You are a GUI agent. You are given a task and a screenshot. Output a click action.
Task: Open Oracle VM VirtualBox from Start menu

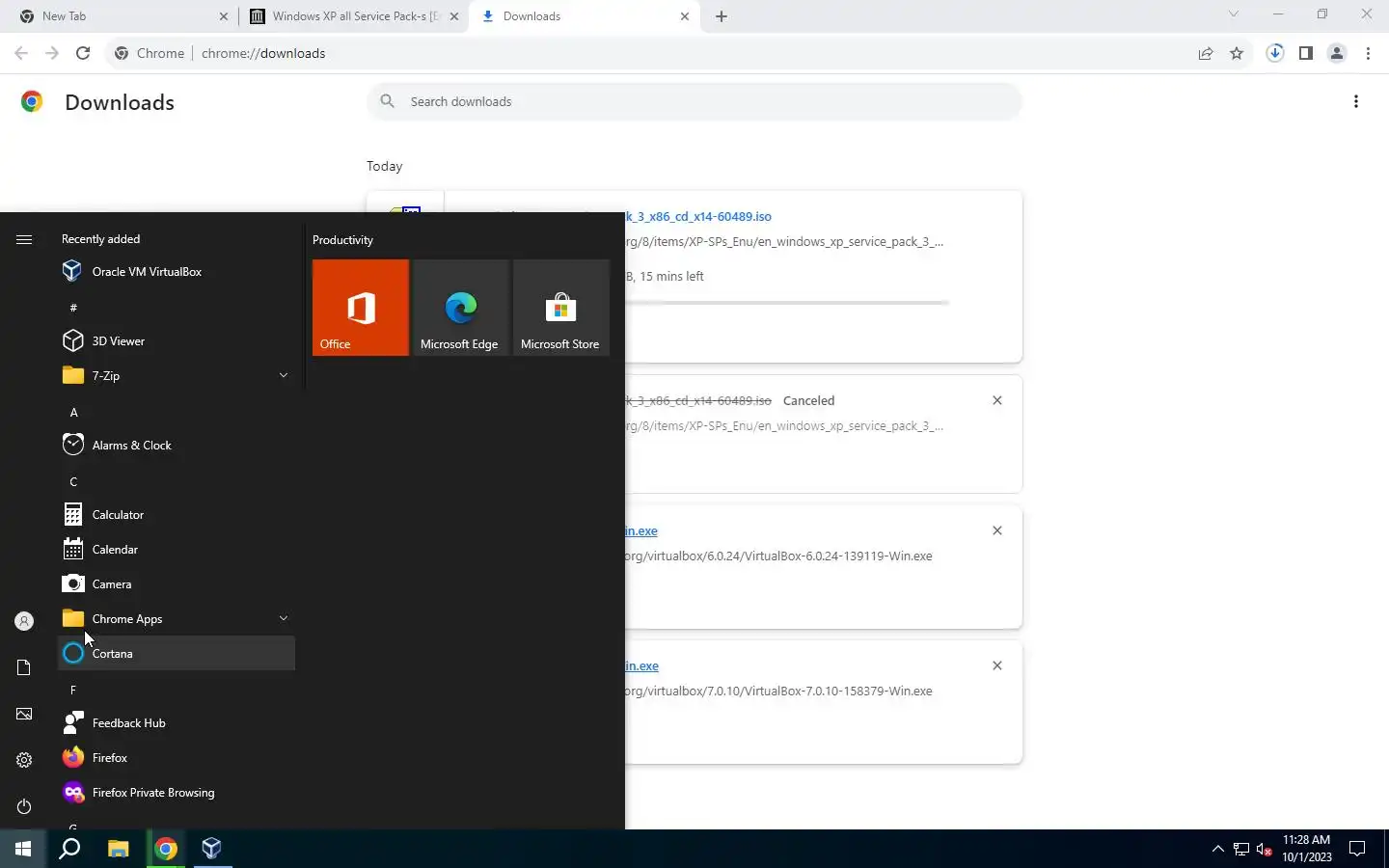[x=177, y=272]
